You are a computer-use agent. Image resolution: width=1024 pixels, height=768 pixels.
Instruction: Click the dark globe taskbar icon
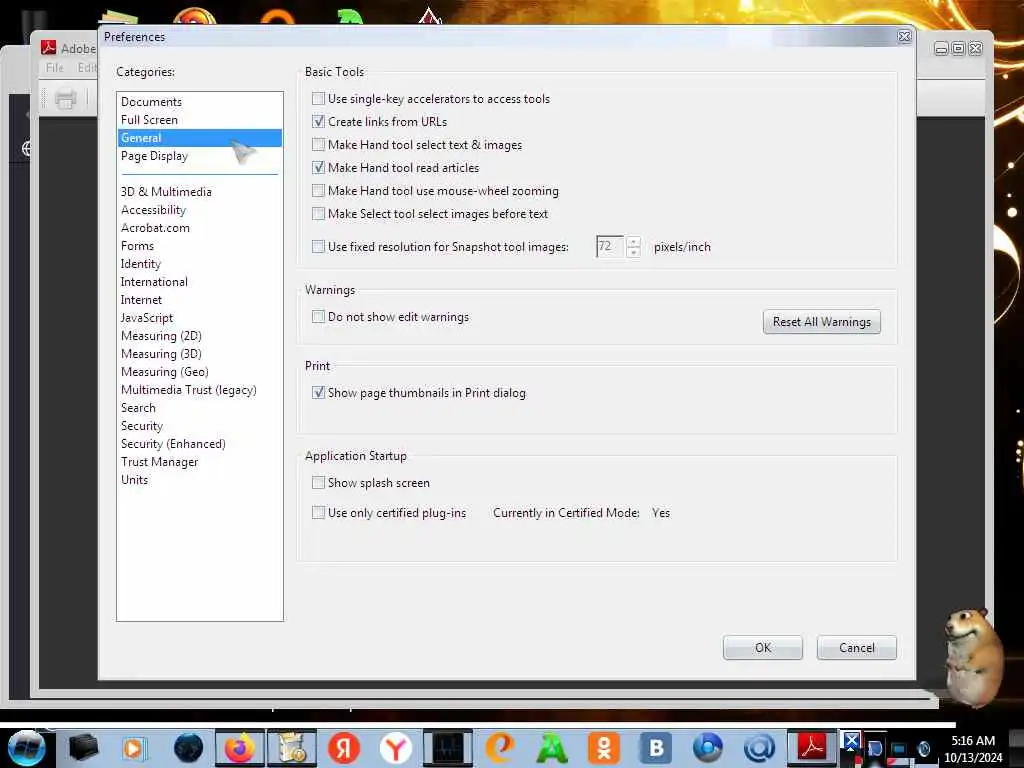click(188, 748)
